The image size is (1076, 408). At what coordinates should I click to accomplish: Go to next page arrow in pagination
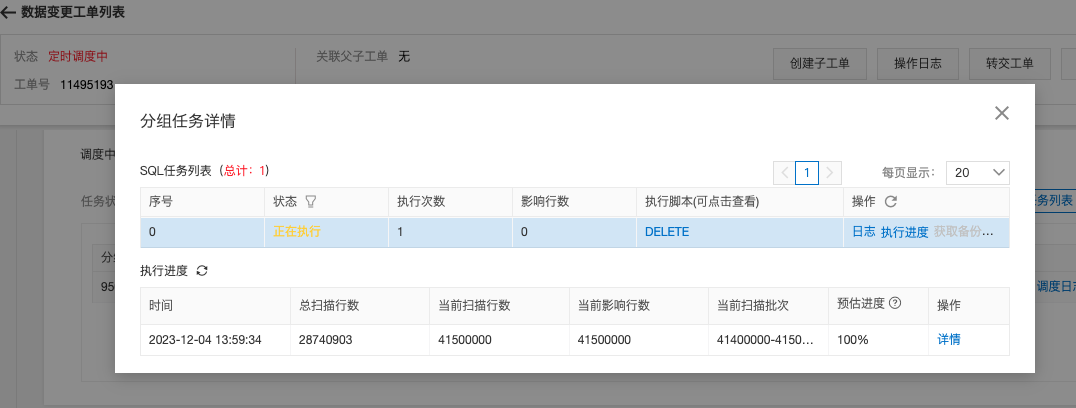[x=830, y=173]
